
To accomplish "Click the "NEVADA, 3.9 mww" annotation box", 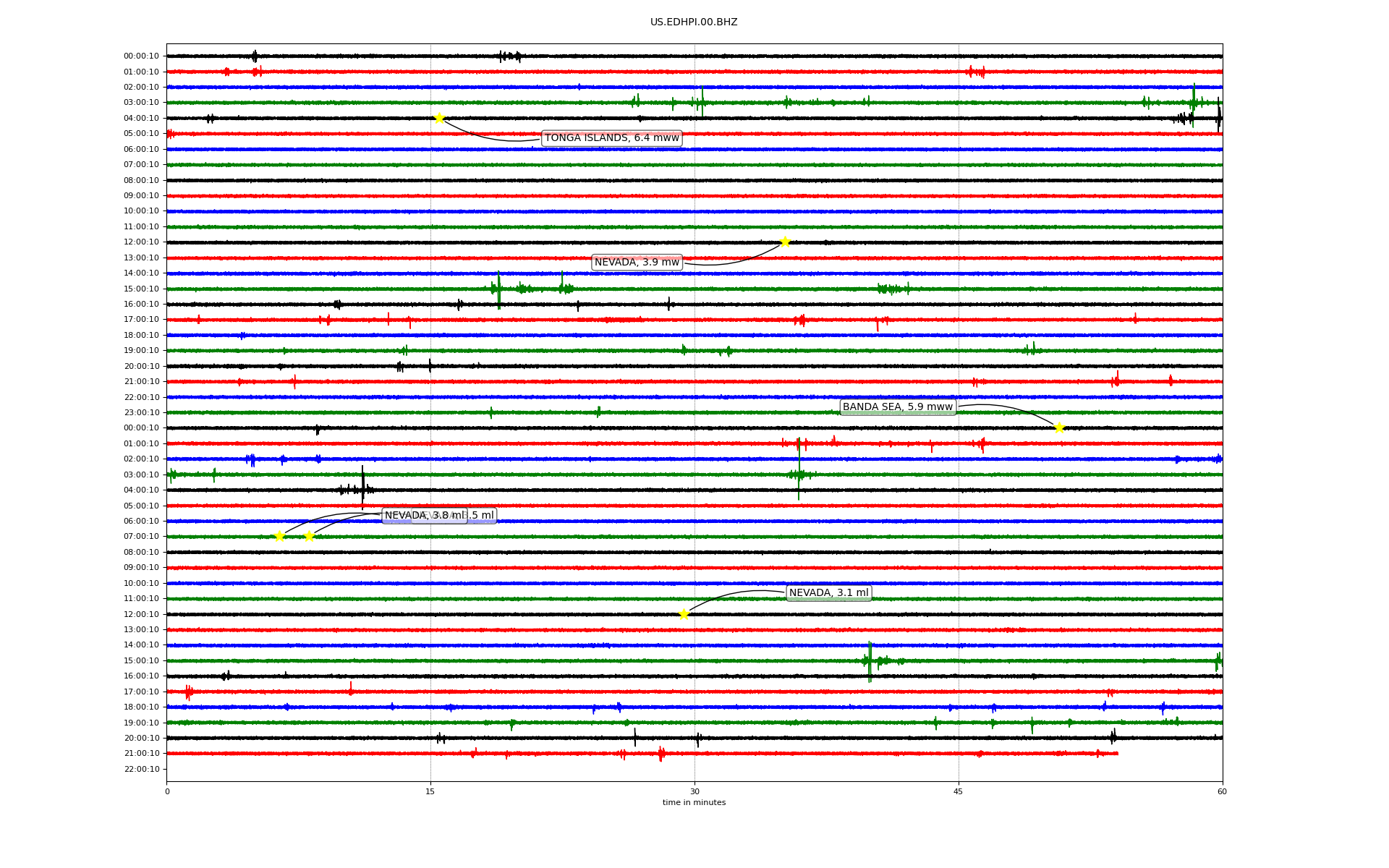I will [637, 262].
